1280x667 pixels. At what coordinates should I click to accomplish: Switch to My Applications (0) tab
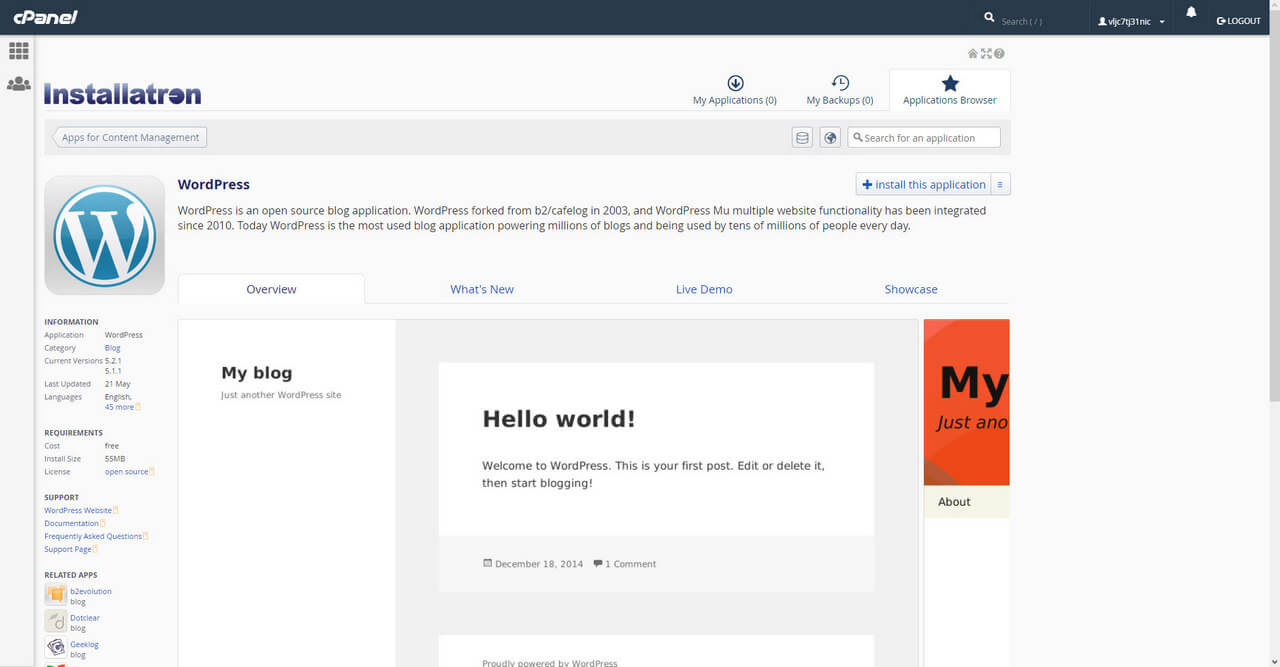(735, 90)
